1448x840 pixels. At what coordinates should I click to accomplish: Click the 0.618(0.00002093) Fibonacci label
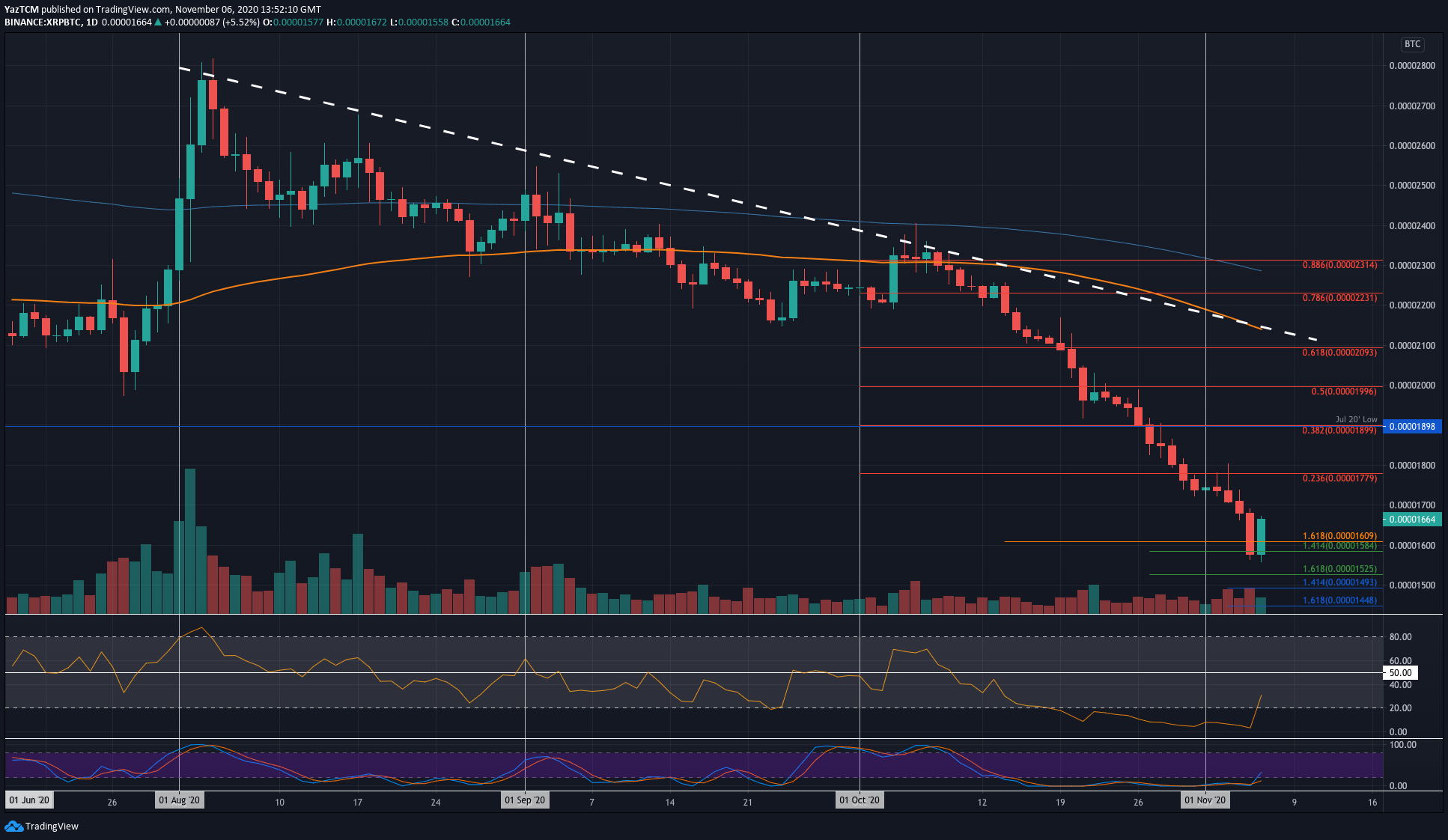(1339, 352)
